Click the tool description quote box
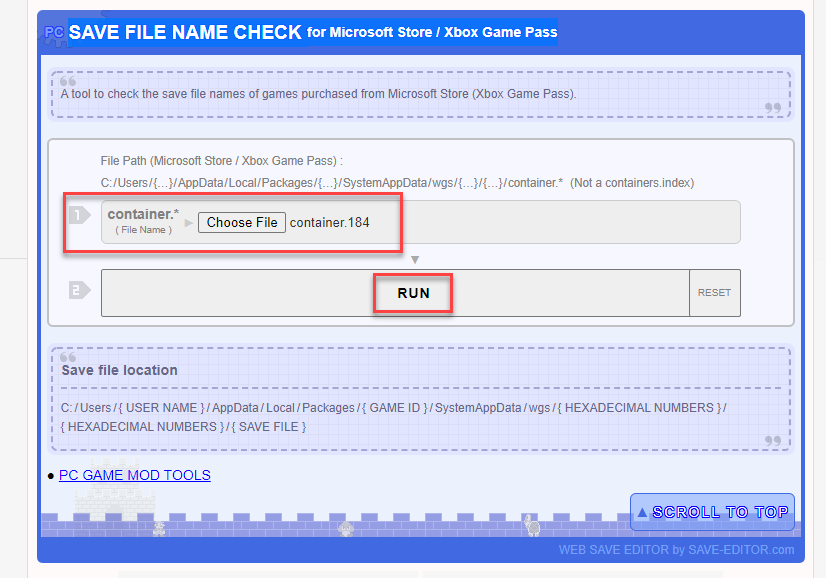This screenshot has height=578, width=826. pos(420,94)
